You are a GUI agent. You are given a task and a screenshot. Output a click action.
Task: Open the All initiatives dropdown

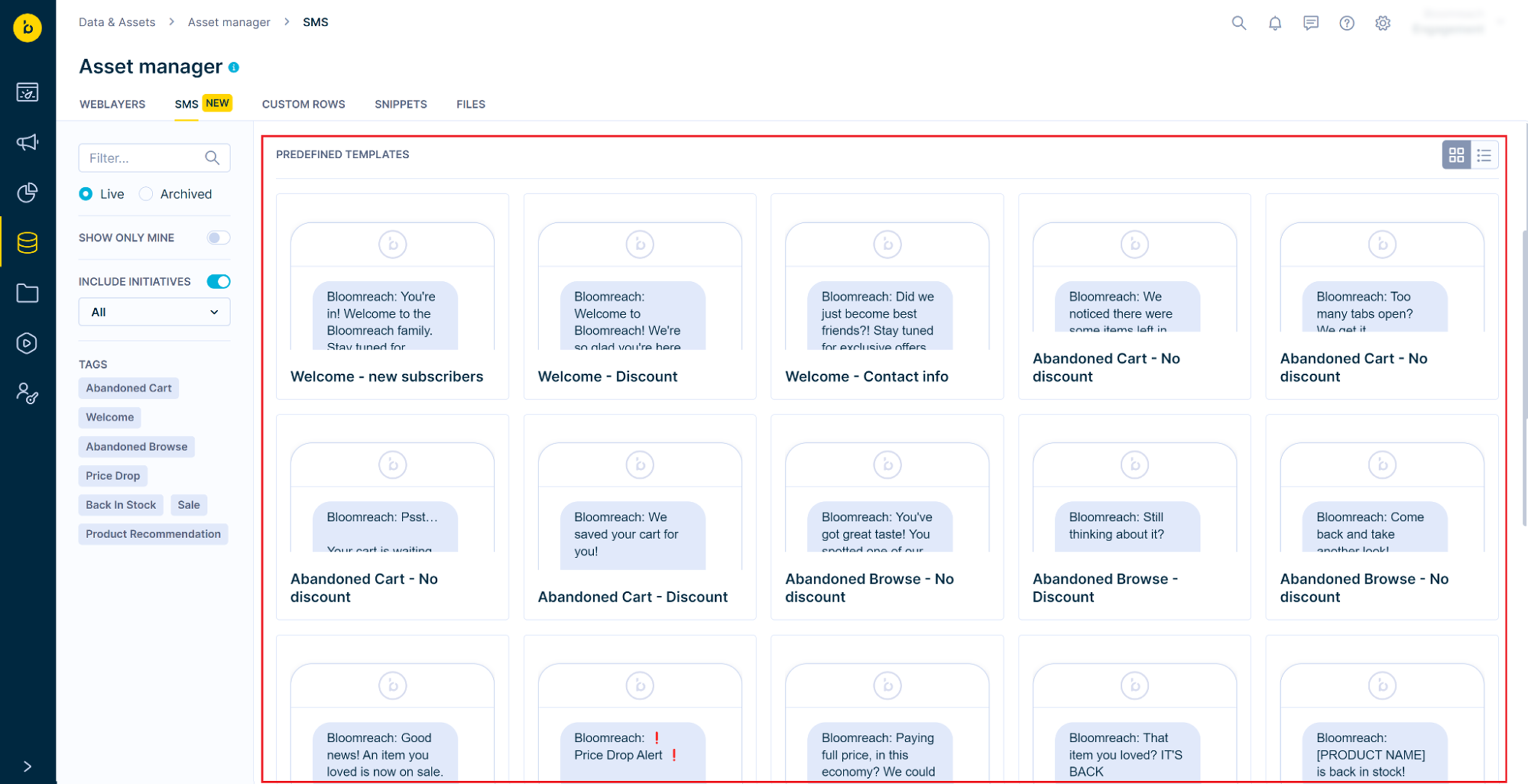tap(154, 312)
